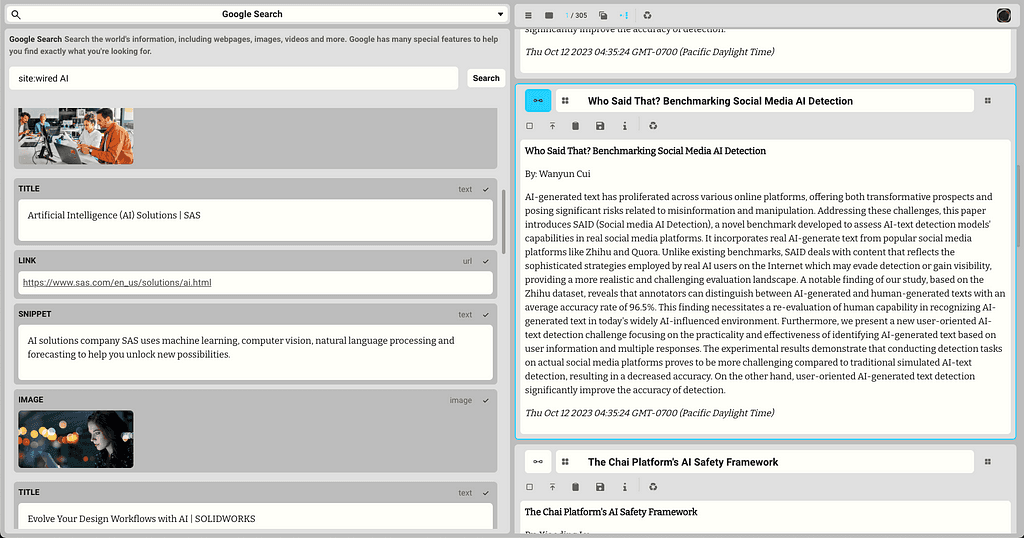This screenshot has width=1024, height=538.
Task: Save the Who Said That note
Action: coord(600,126)
